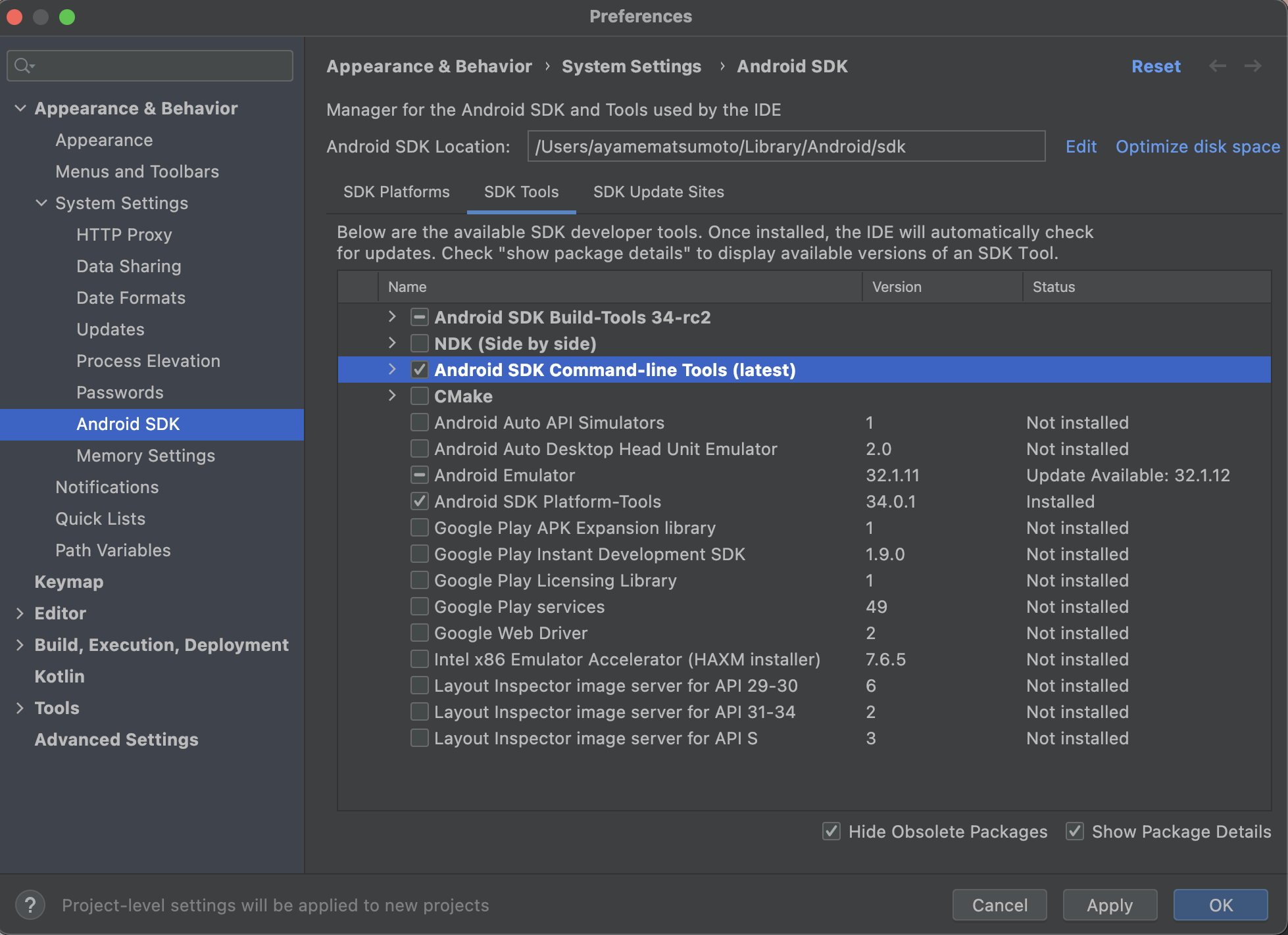Screen dimensions: 1288x935
Task: Check Intel x86 Emulator Accelerator box
Action: point(420,659)
